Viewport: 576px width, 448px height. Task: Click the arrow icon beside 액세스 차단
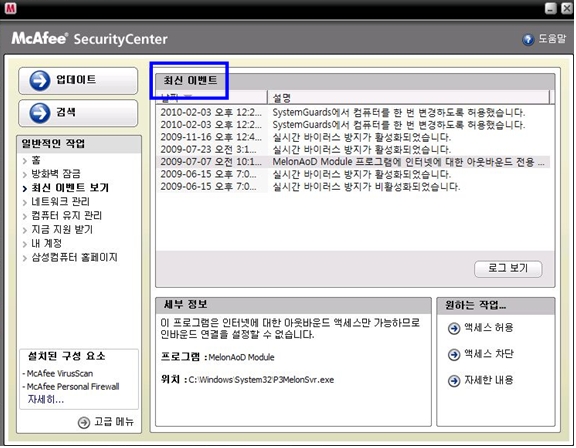point(454,354)
